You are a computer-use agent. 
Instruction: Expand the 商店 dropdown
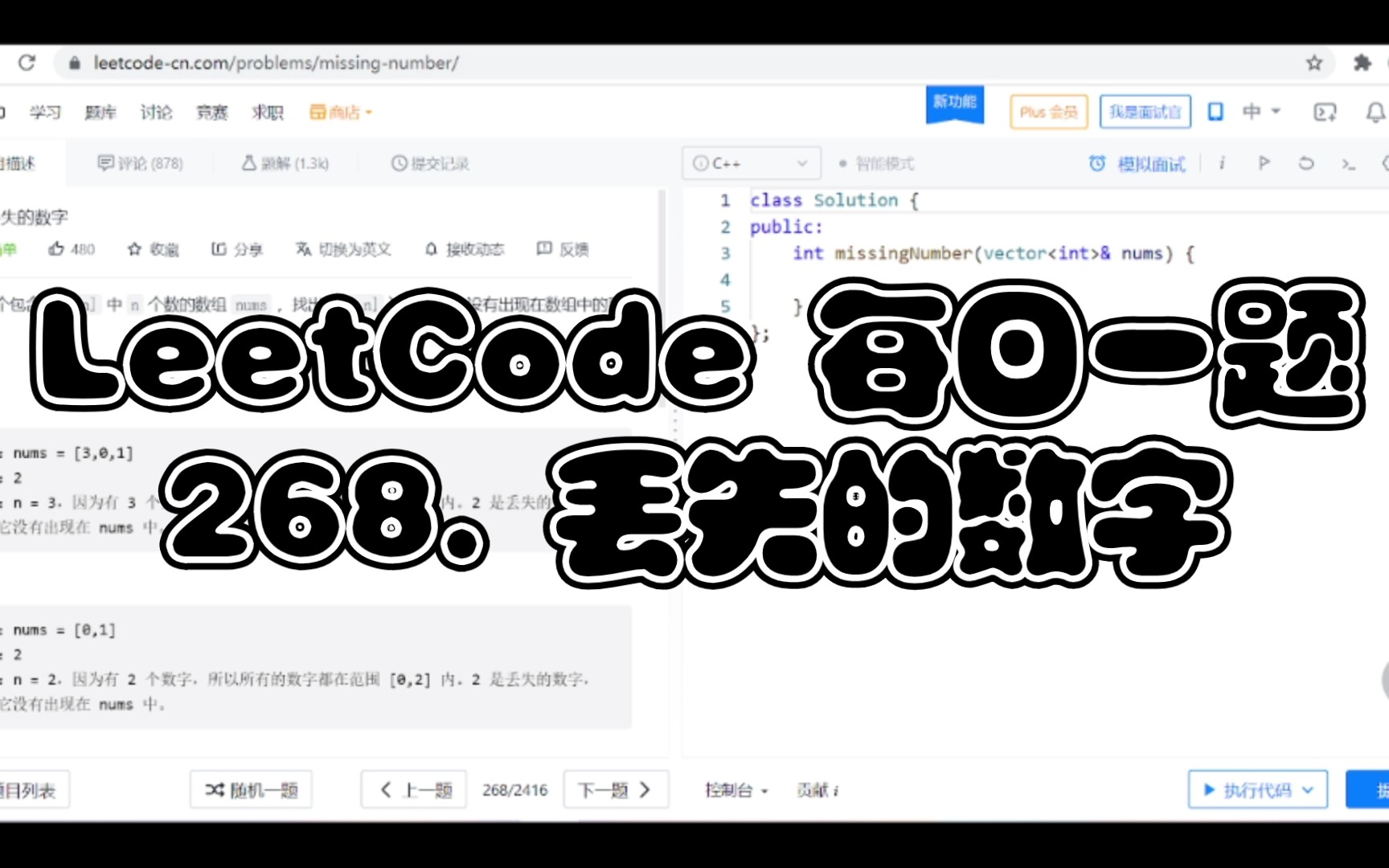point(342,113)
